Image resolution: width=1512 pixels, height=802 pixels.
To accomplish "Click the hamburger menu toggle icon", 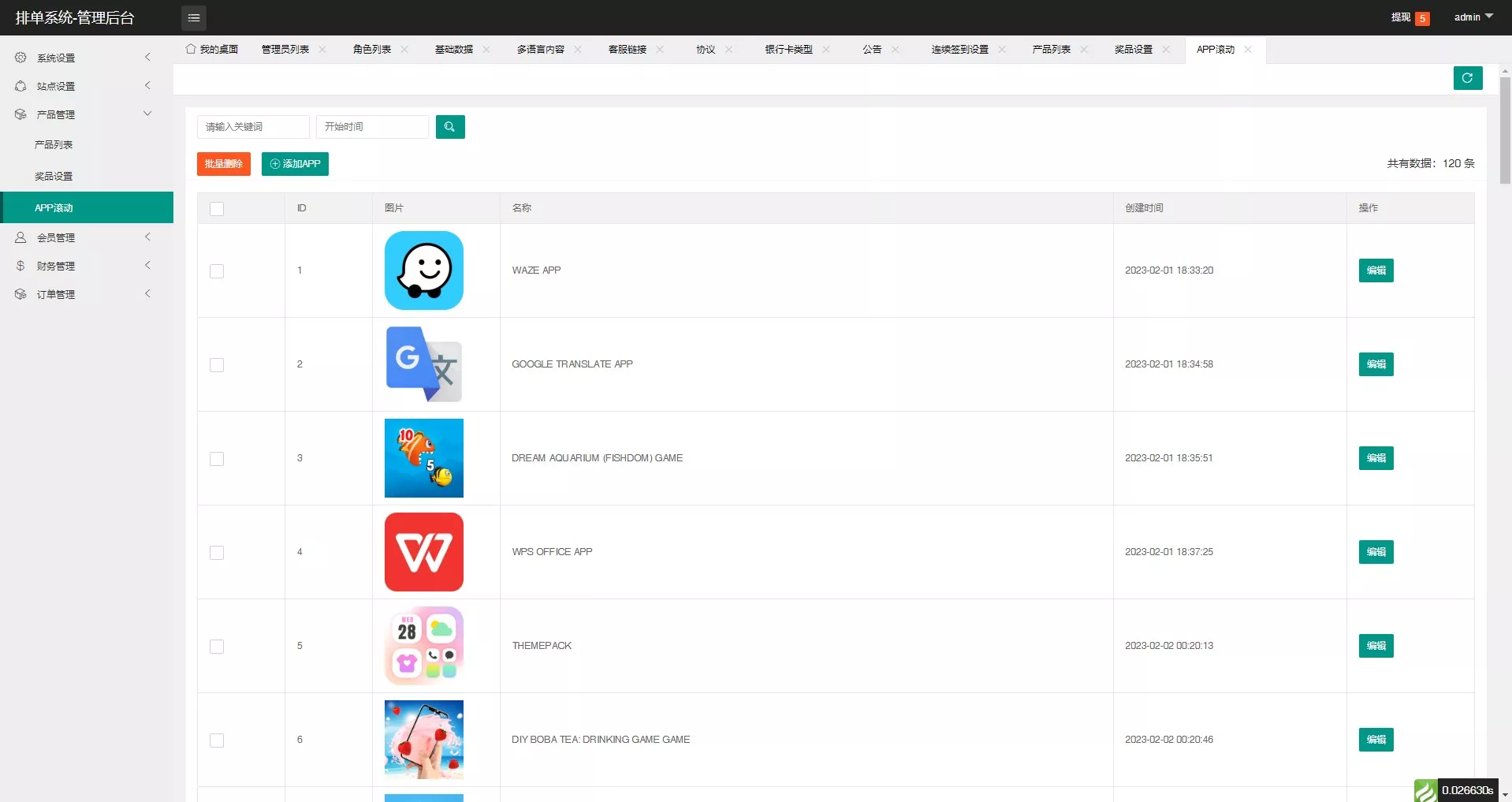I will point(194,17).
